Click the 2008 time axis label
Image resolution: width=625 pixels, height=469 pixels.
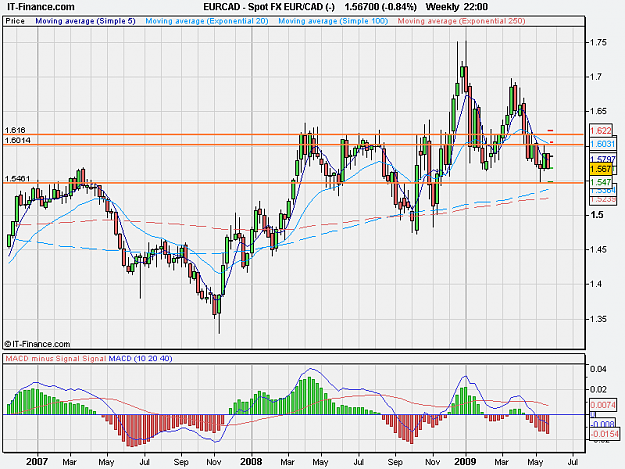[x=251, y=462]
